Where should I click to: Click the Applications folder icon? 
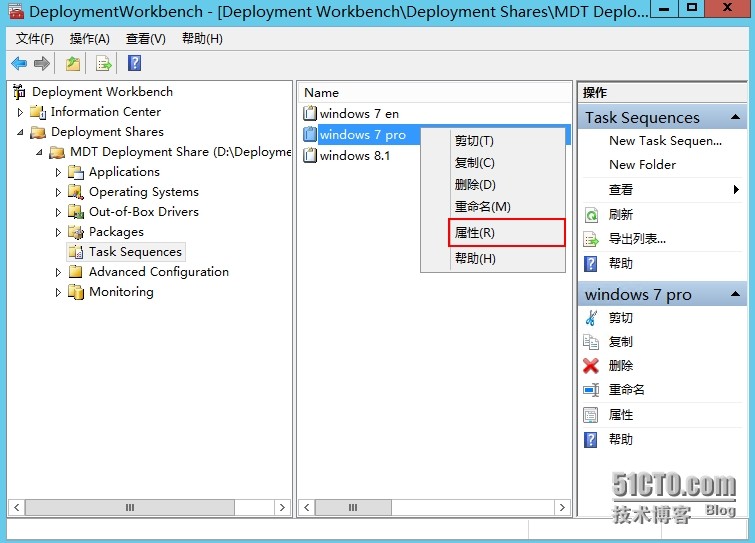[76, 172]
